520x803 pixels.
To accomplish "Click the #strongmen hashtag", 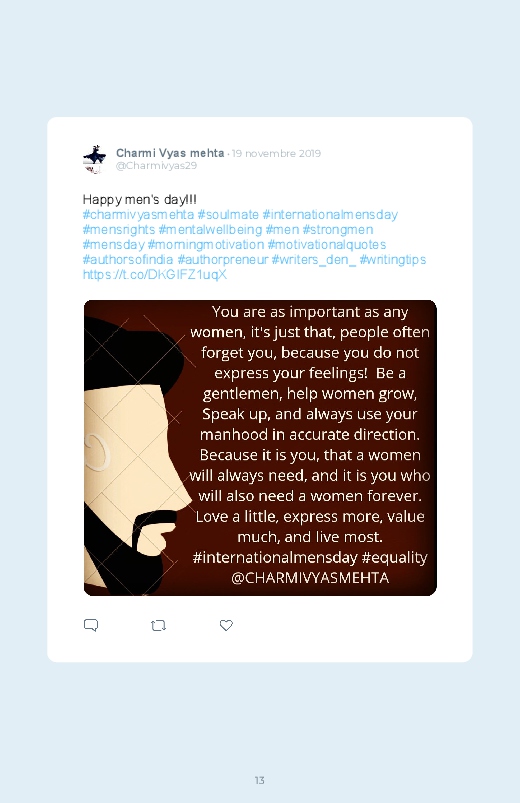I will click(338, 229).
